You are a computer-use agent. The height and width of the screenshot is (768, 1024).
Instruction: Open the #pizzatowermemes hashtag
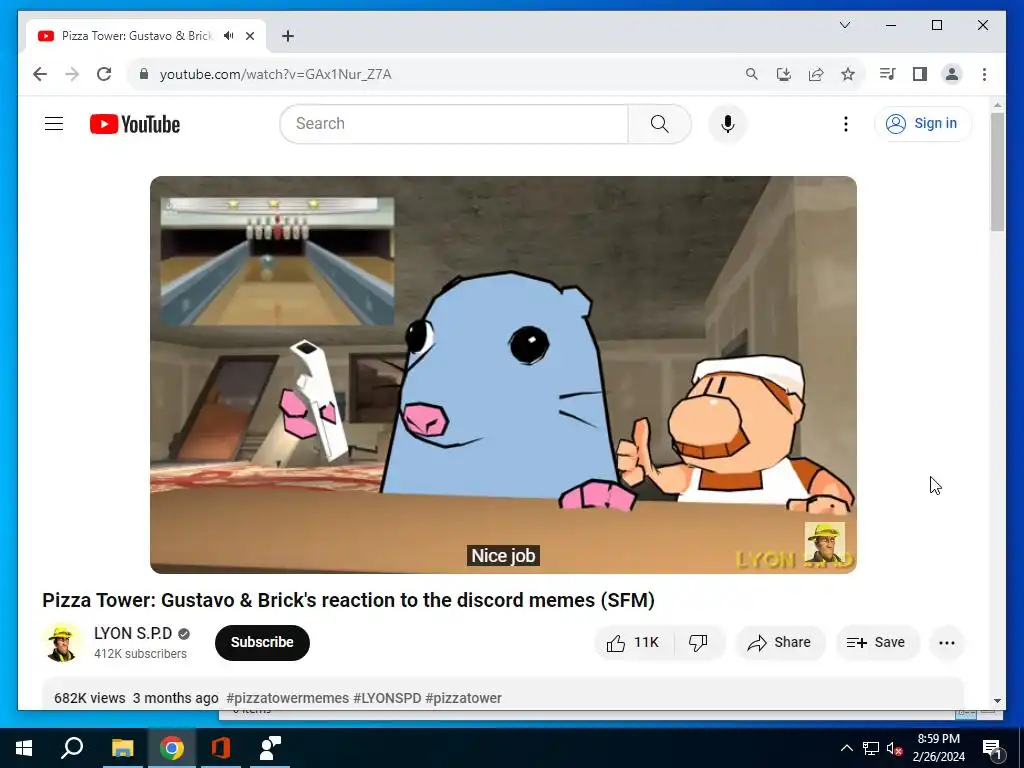pos(287,698)
